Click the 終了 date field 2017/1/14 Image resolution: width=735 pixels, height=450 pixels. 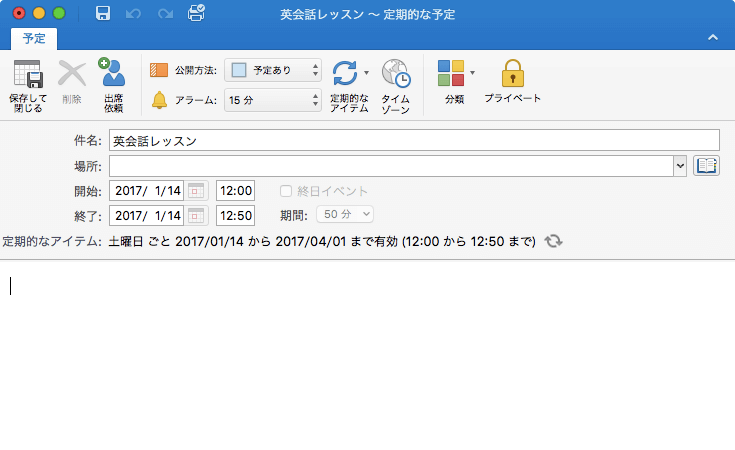(x=146, y=216)
